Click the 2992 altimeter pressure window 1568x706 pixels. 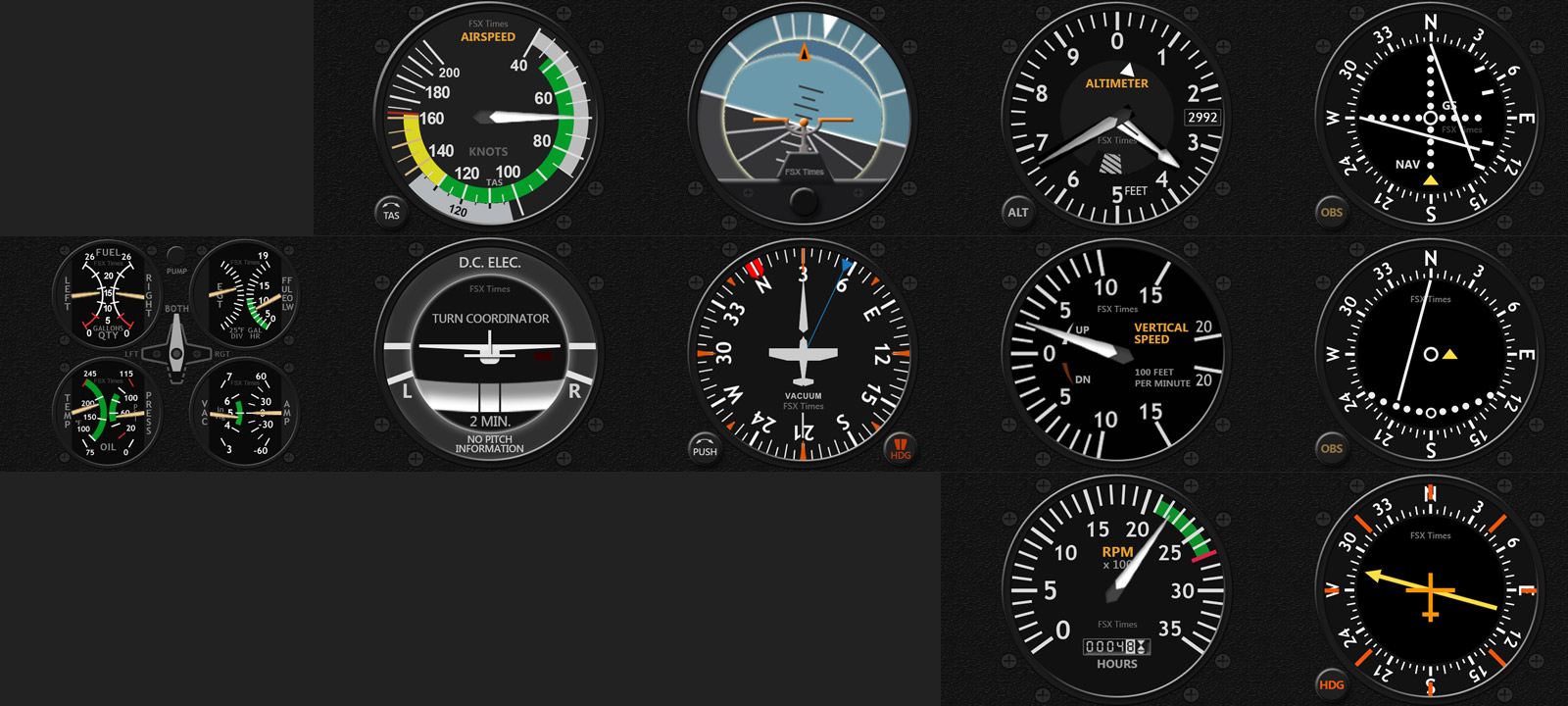(1202, 118)
